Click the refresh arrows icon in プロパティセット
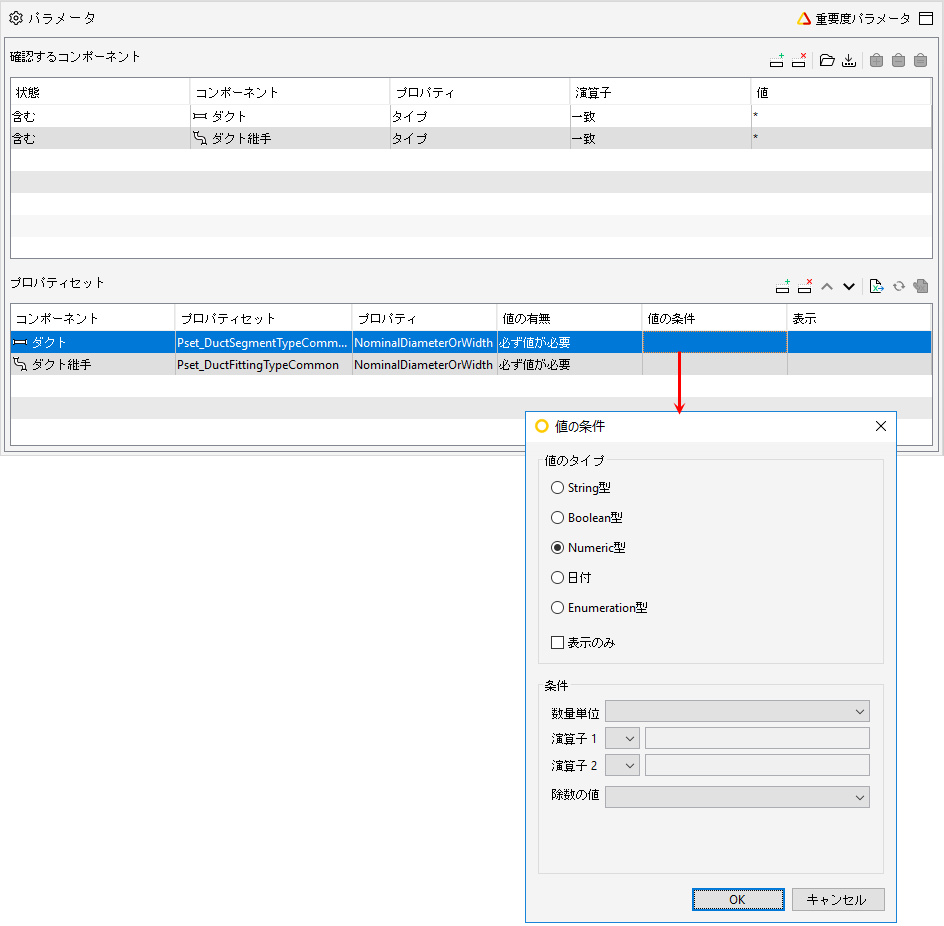The image size is (944, 926). pyautogui.click(x=899, y=287)
